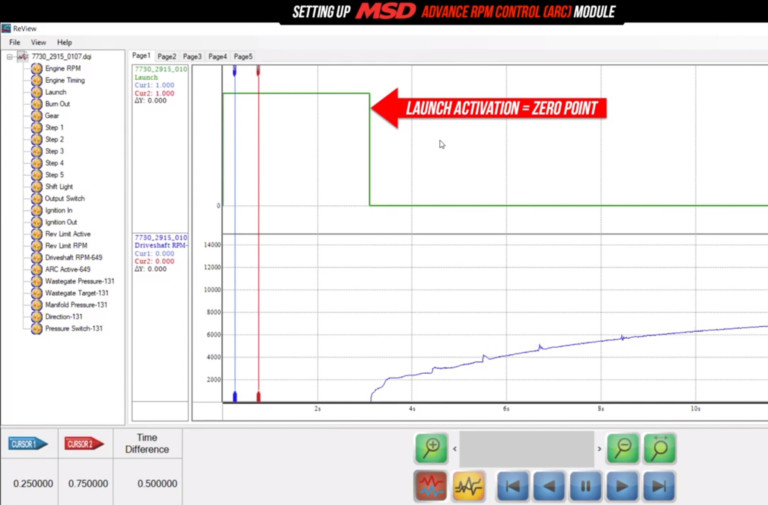
Task: Select the Rev Limit RPM channel
Action: [x=66, y=245]
